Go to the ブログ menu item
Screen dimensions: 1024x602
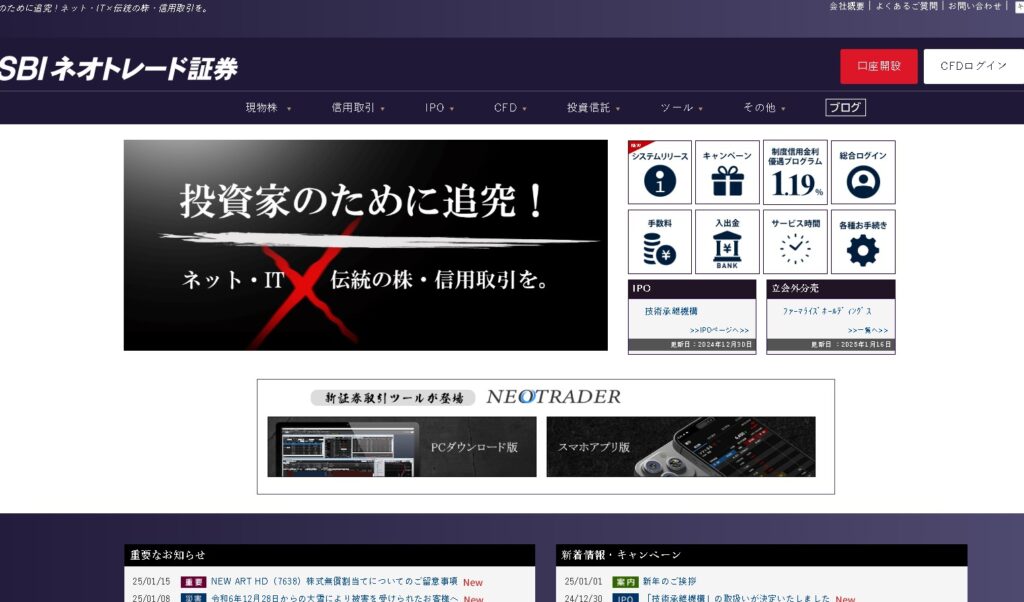(x=845, y=108)
